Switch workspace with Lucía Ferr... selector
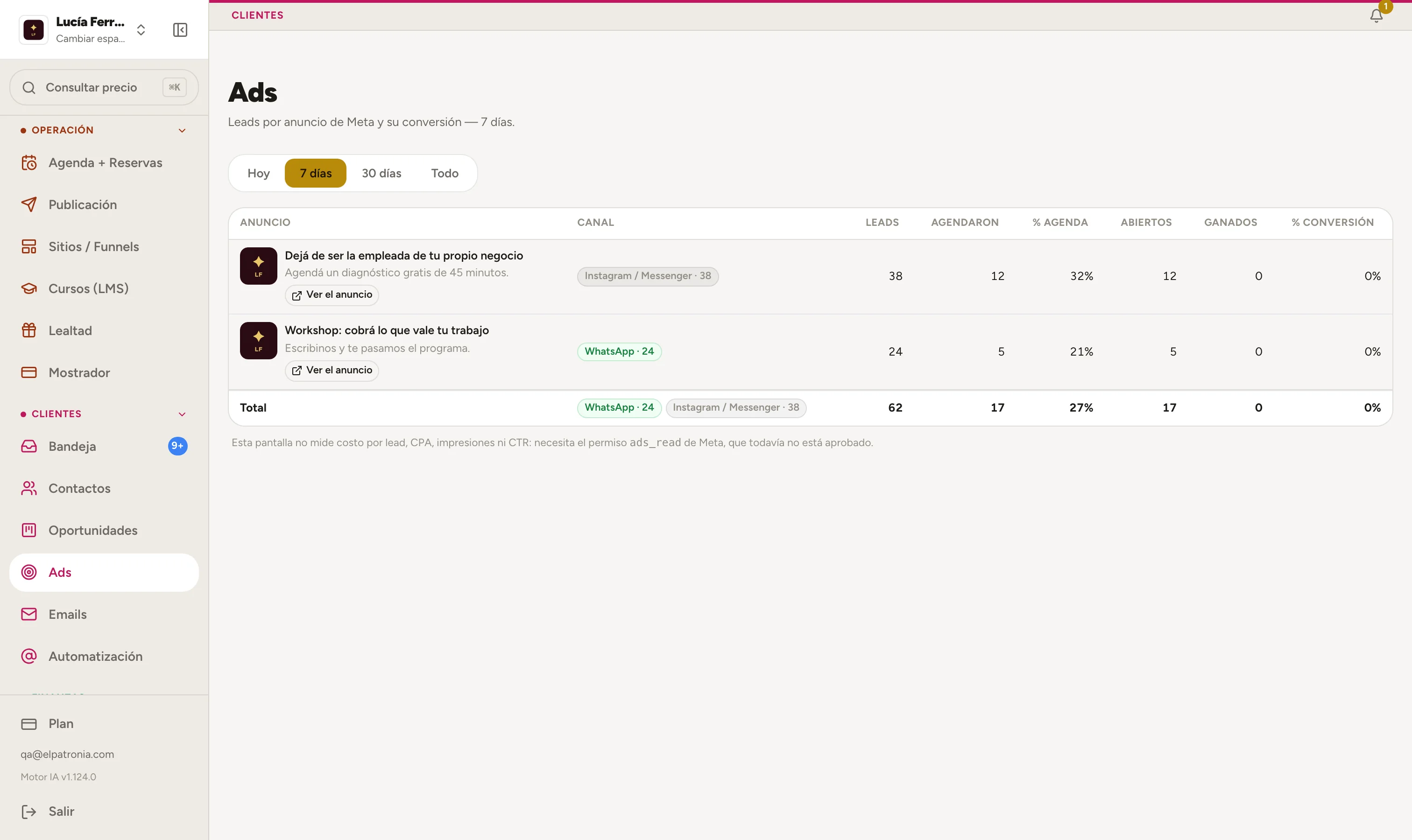The height and width of the screenshot is (840, 1412). (84, 29)
